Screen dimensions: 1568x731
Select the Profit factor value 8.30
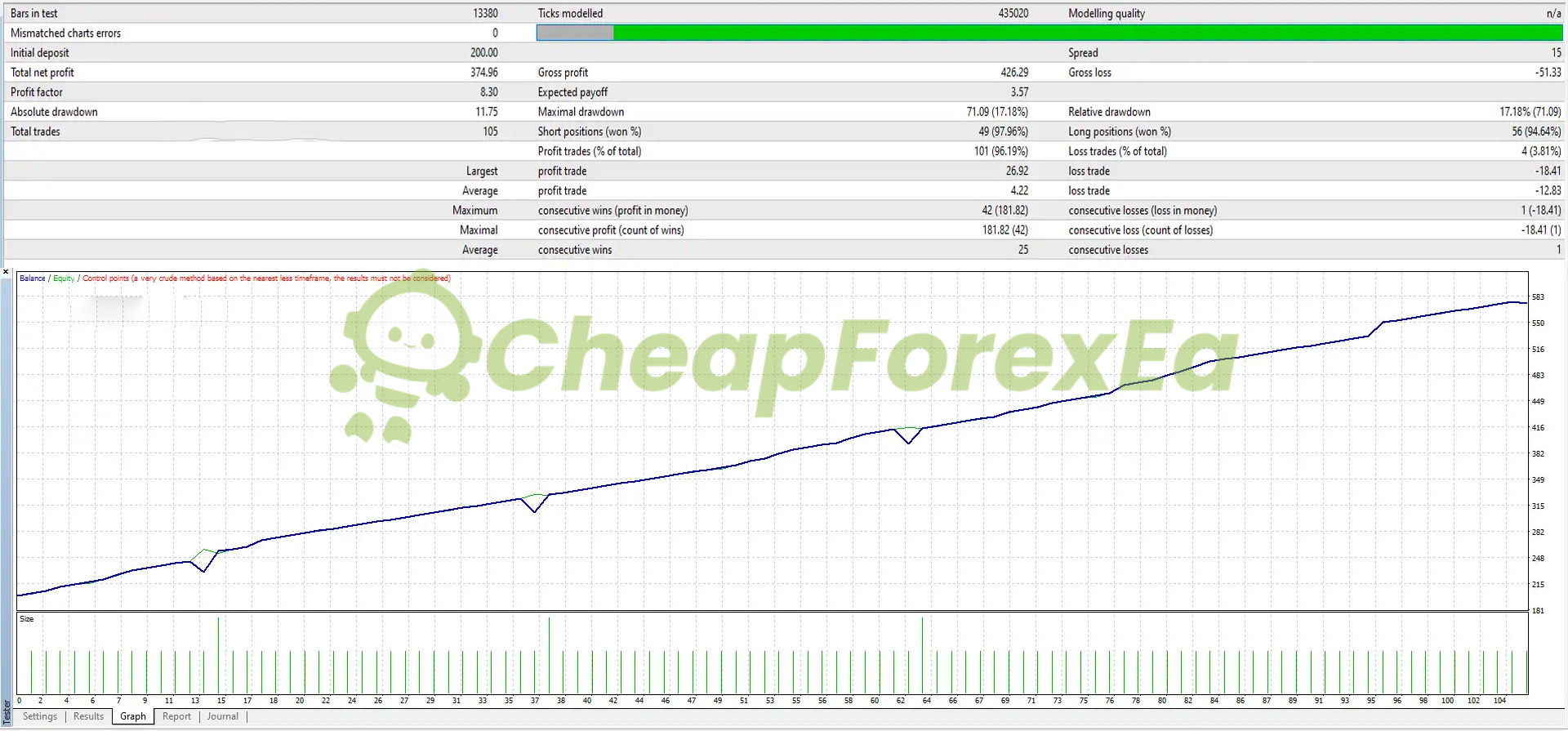coord(488,92)
